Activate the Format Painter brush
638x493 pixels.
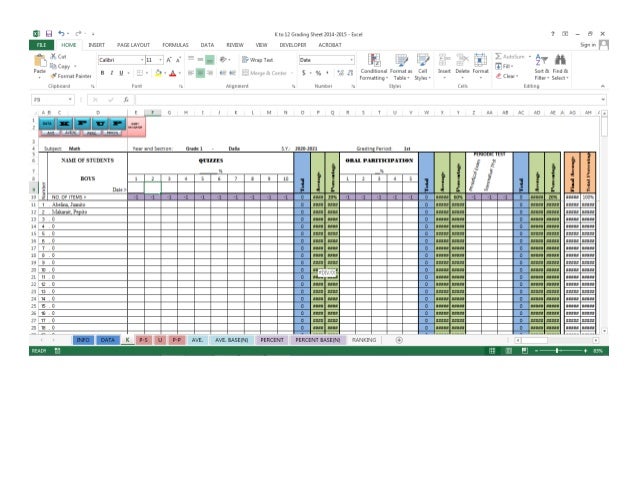point(71,76)
